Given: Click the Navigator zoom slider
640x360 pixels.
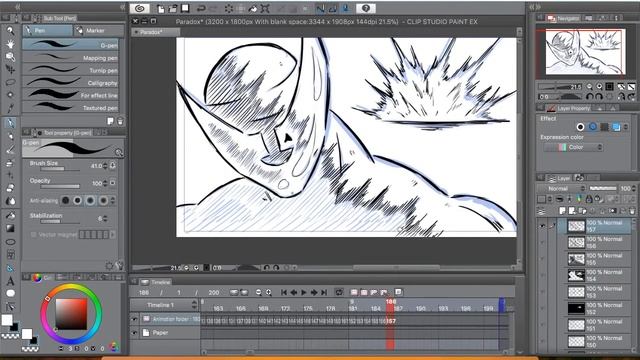Looking at the screenshot, I should (x=560, y=87).
